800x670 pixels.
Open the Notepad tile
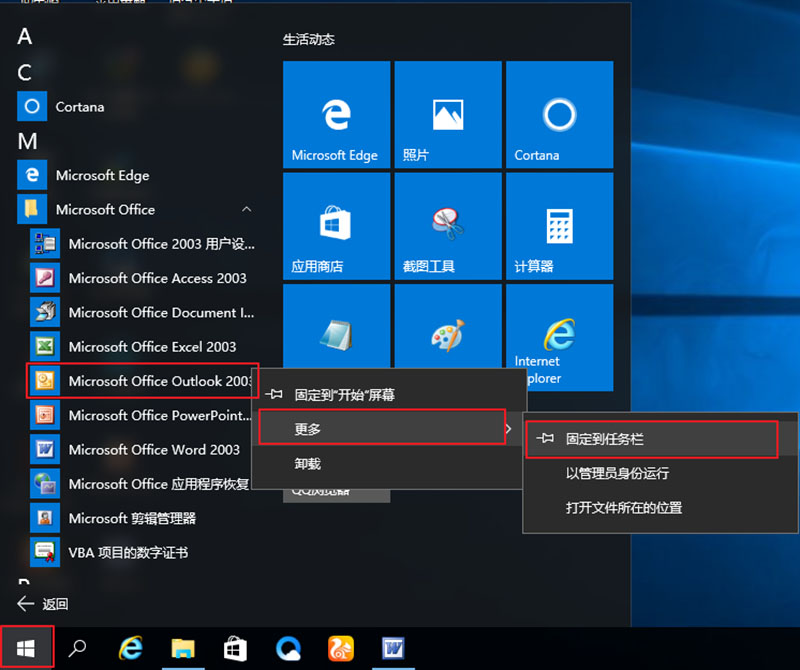[337, 327]
